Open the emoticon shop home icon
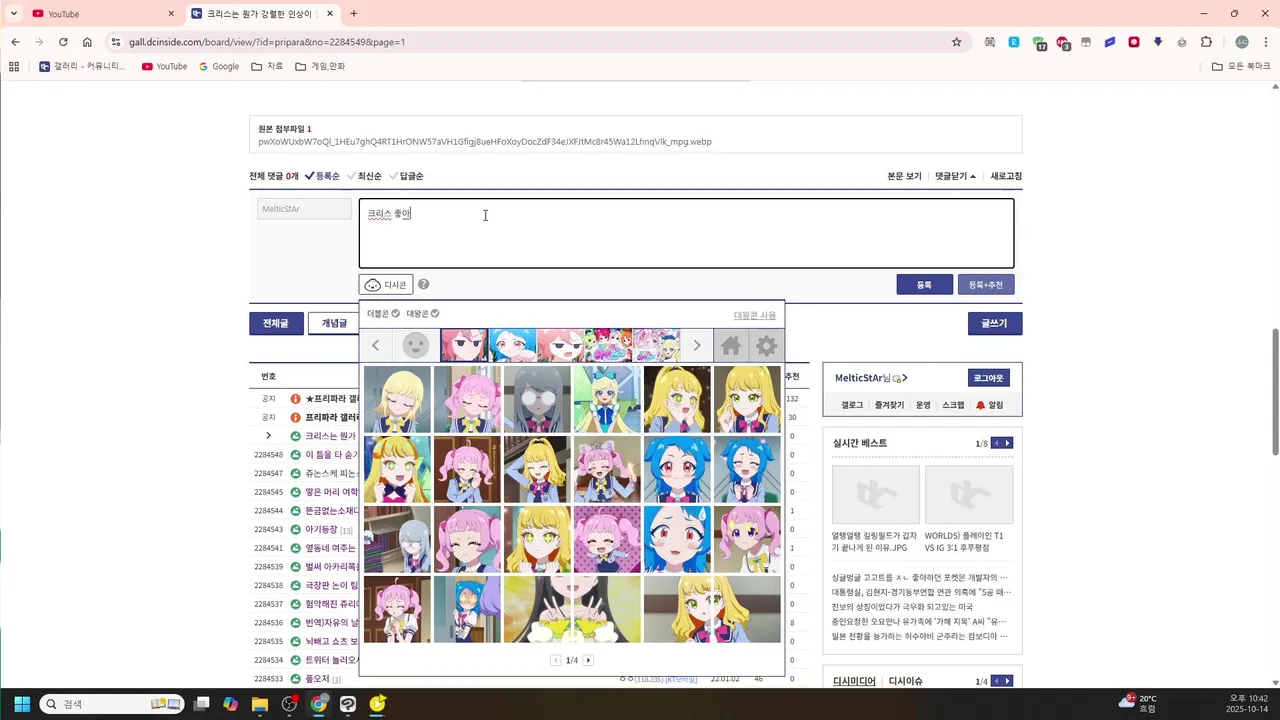This screenshot has height=720, width=1280. (731, 346)
